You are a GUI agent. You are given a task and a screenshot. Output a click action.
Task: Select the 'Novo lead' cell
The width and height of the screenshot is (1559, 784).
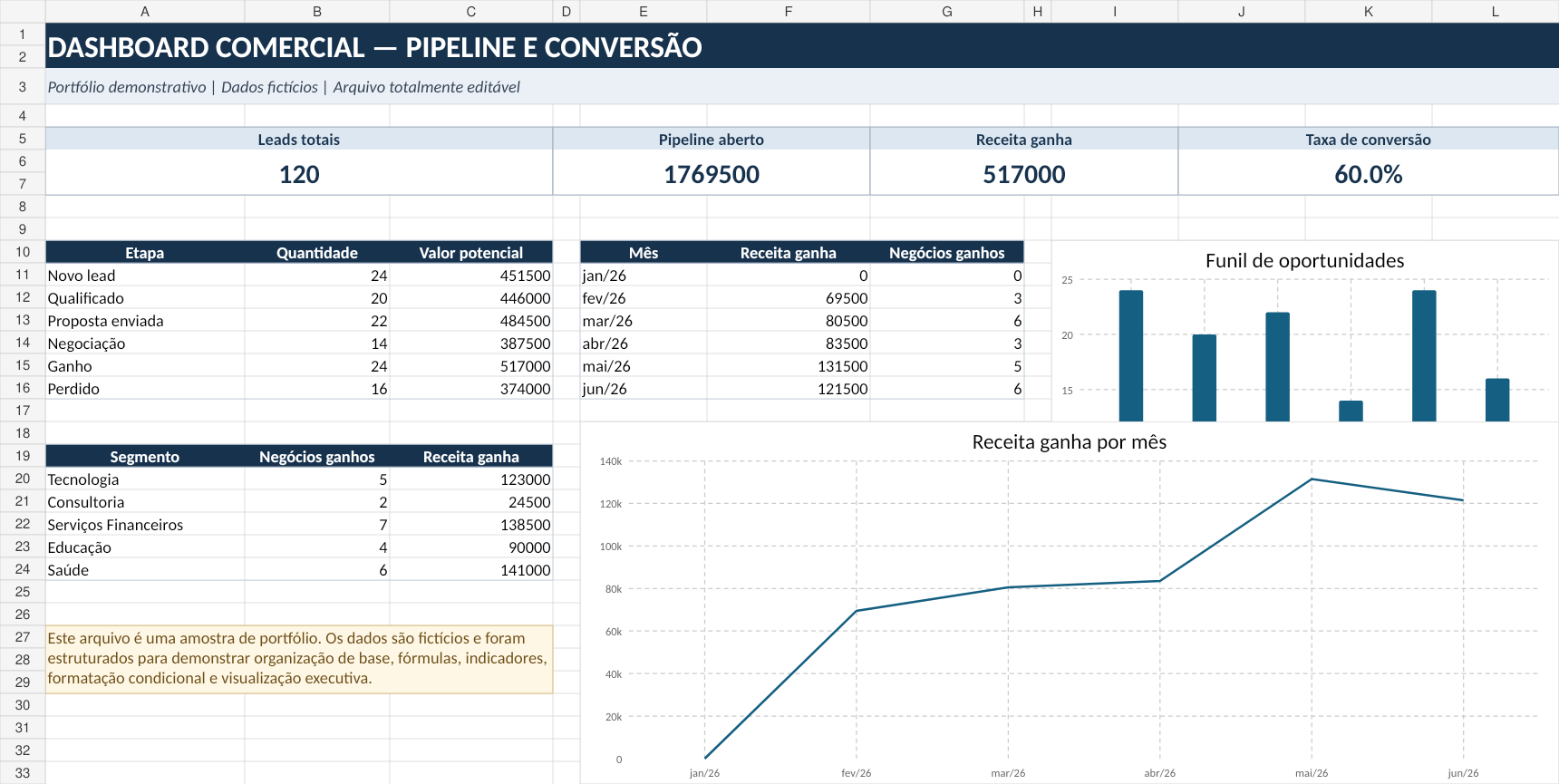(x=145, y=275)
